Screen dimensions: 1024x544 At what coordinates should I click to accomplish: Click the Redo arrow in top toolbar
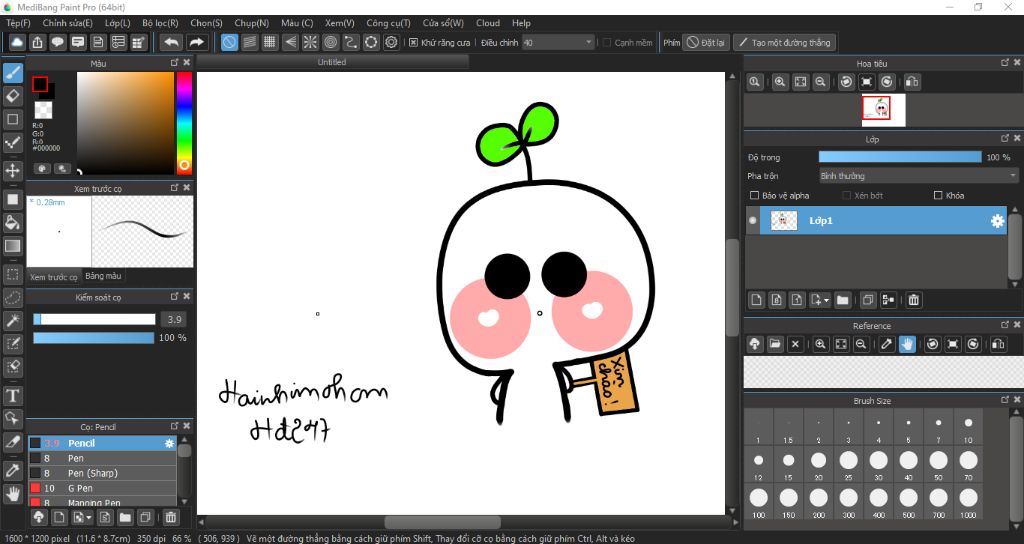tap(197, 42)
